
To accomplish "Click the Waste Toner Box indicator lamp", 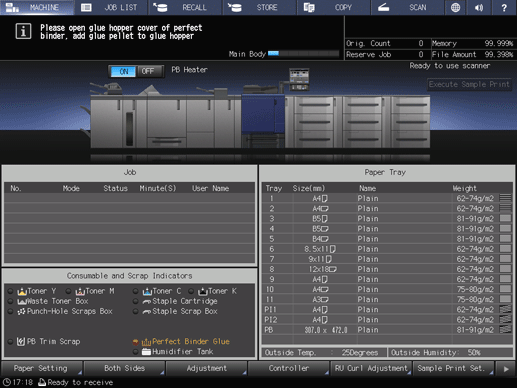I will pos(11,301).
